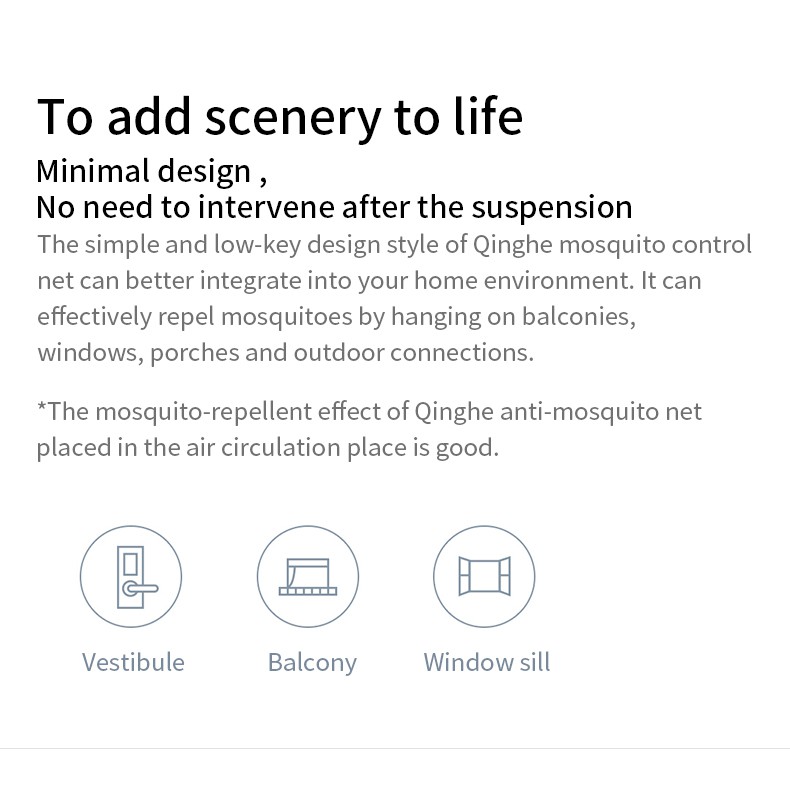Image resolution: width=790 pixels, height=790 pixels.
Task: Click the line starting 'The simple and low-key'
Action: [x=394, y=245]
